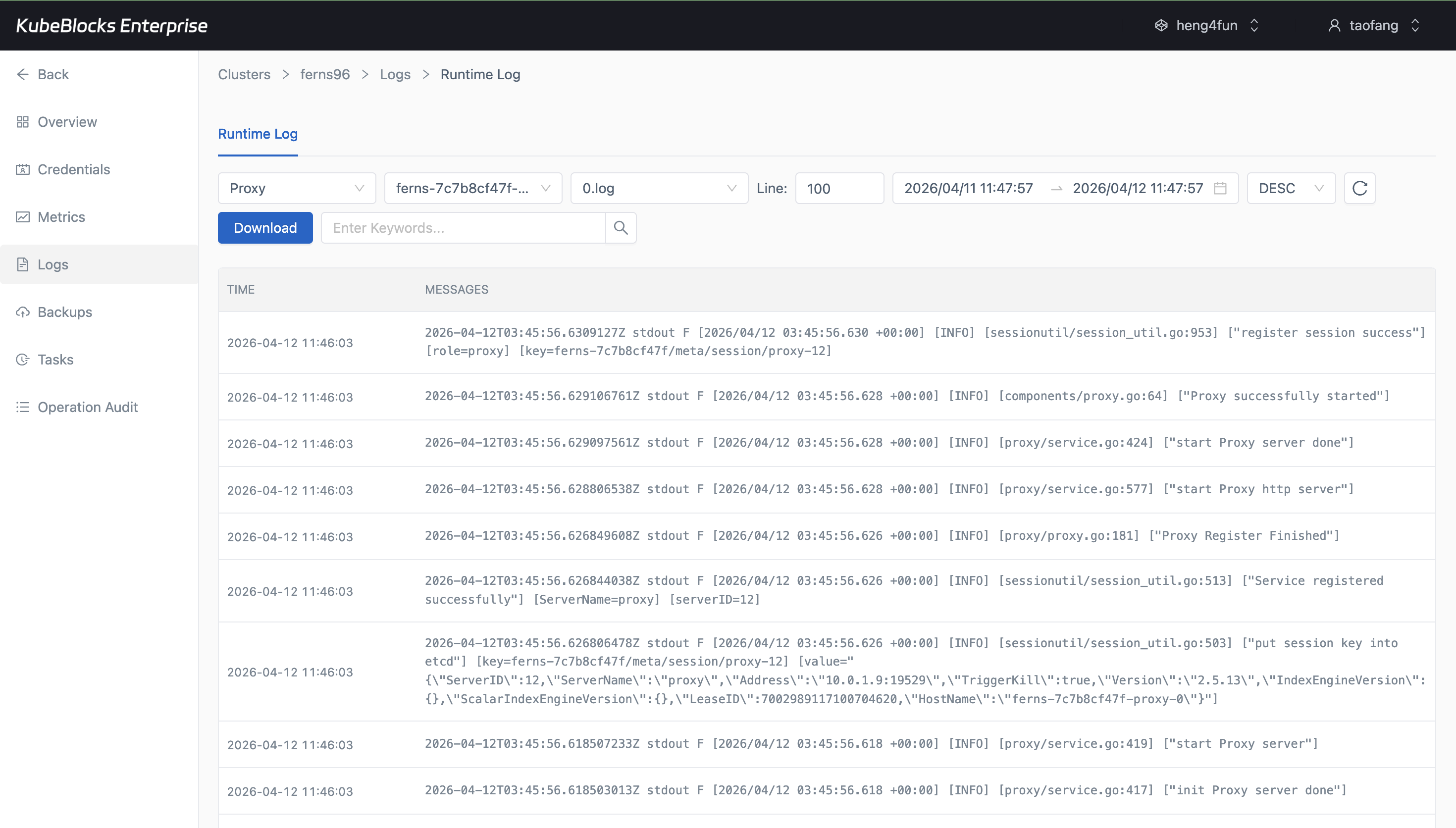Screen dimensions: 1456x828
Task: Download the current log file
Action: pyautogui.click(x=265, y=227)
